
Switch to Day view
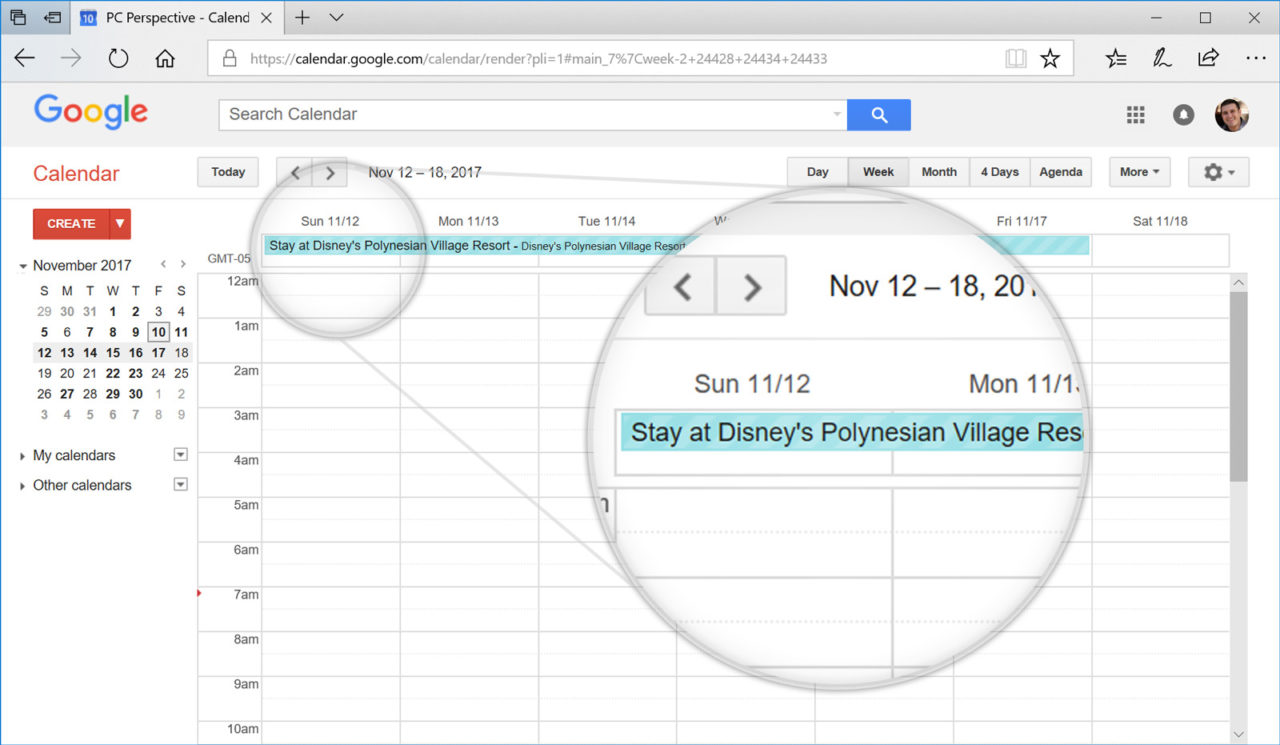(818, 172)
